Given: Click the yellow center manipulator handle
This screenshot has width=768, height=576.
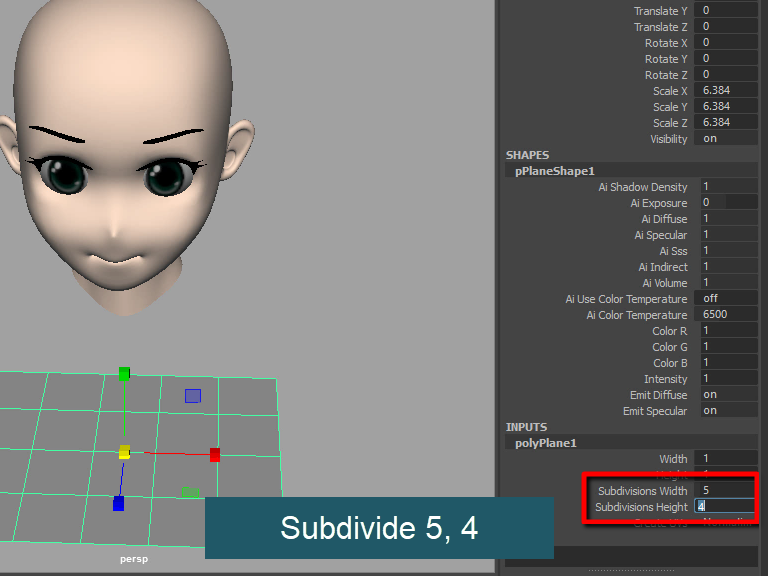Looking at the screenshot, I should coord(124,453).
